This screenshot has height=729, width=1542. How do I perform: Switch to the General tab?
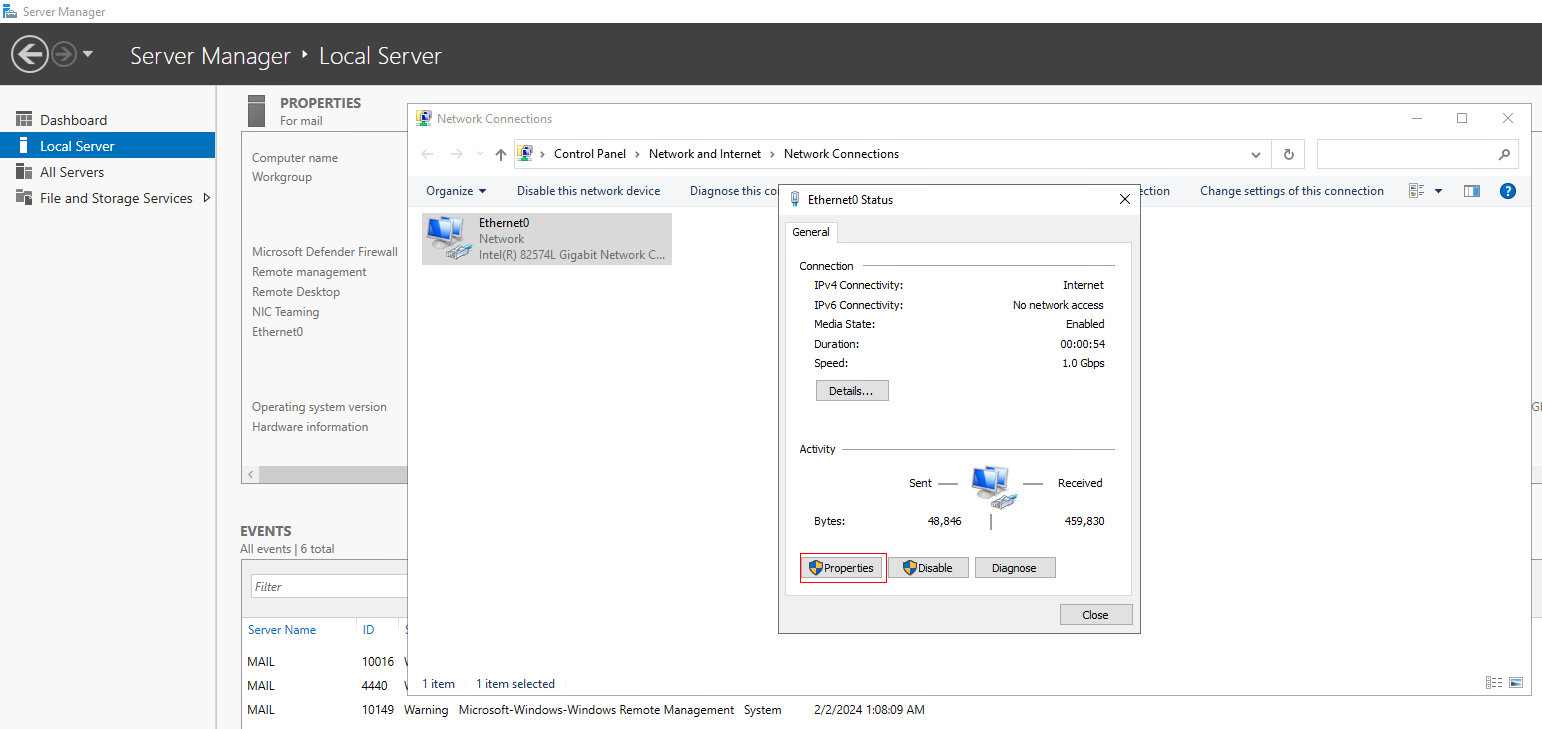(811, 232)
